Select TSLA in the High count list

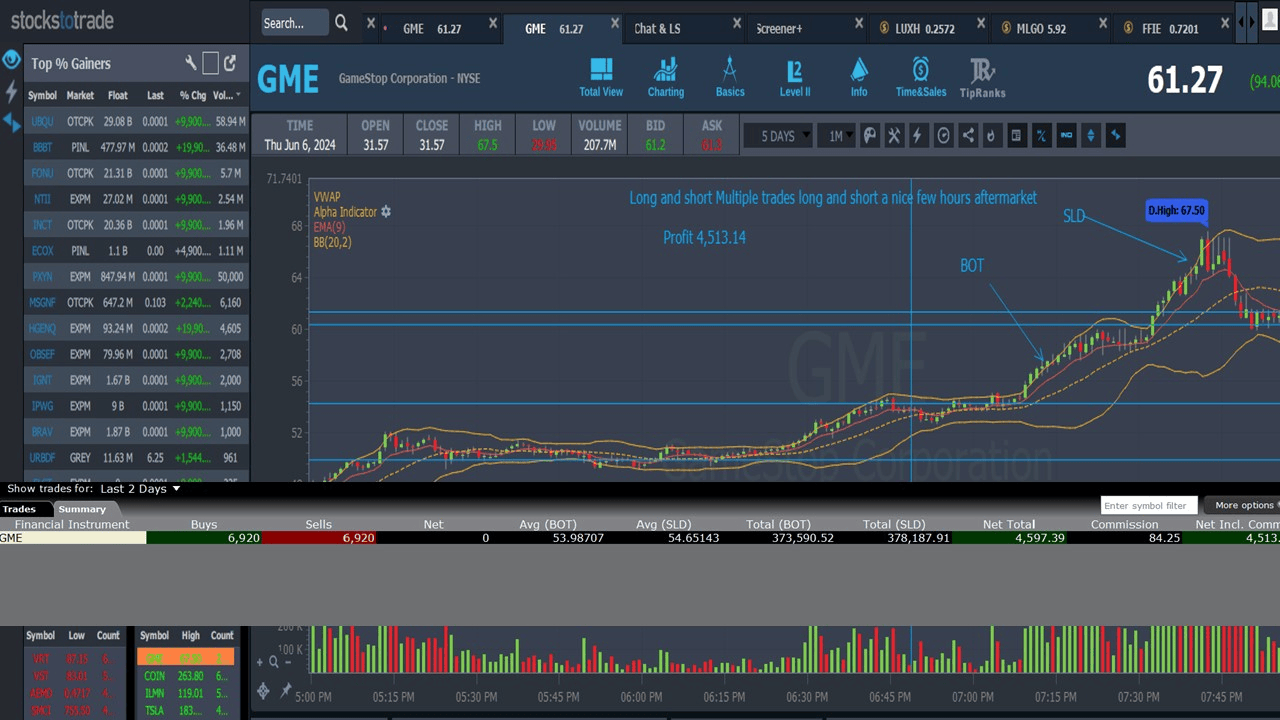(186, 710)
